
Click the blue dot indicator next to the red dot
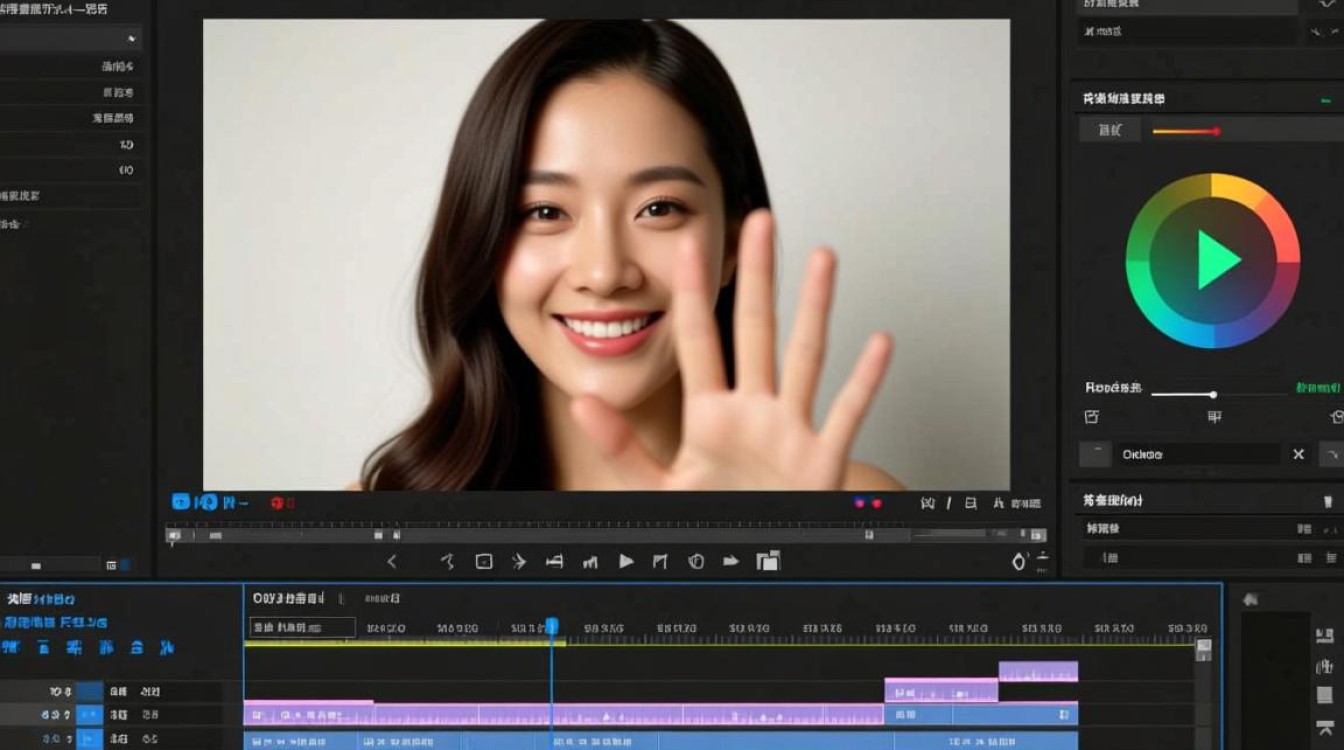[x=859, y=503]
